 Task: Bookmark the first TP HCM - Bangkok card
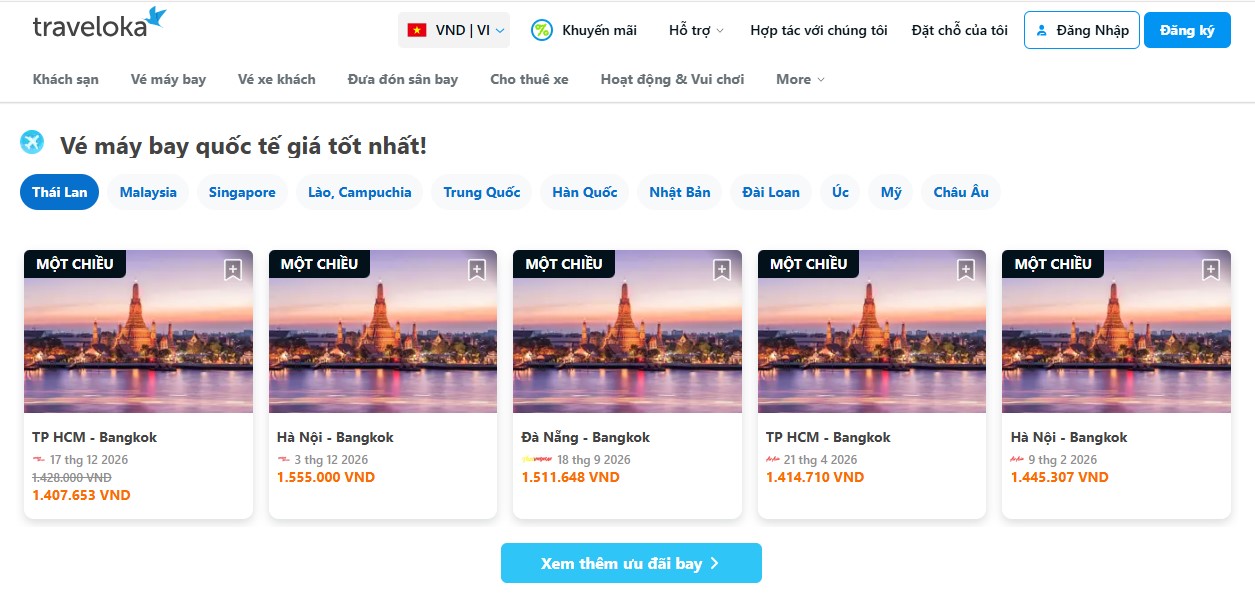(233, 270)
